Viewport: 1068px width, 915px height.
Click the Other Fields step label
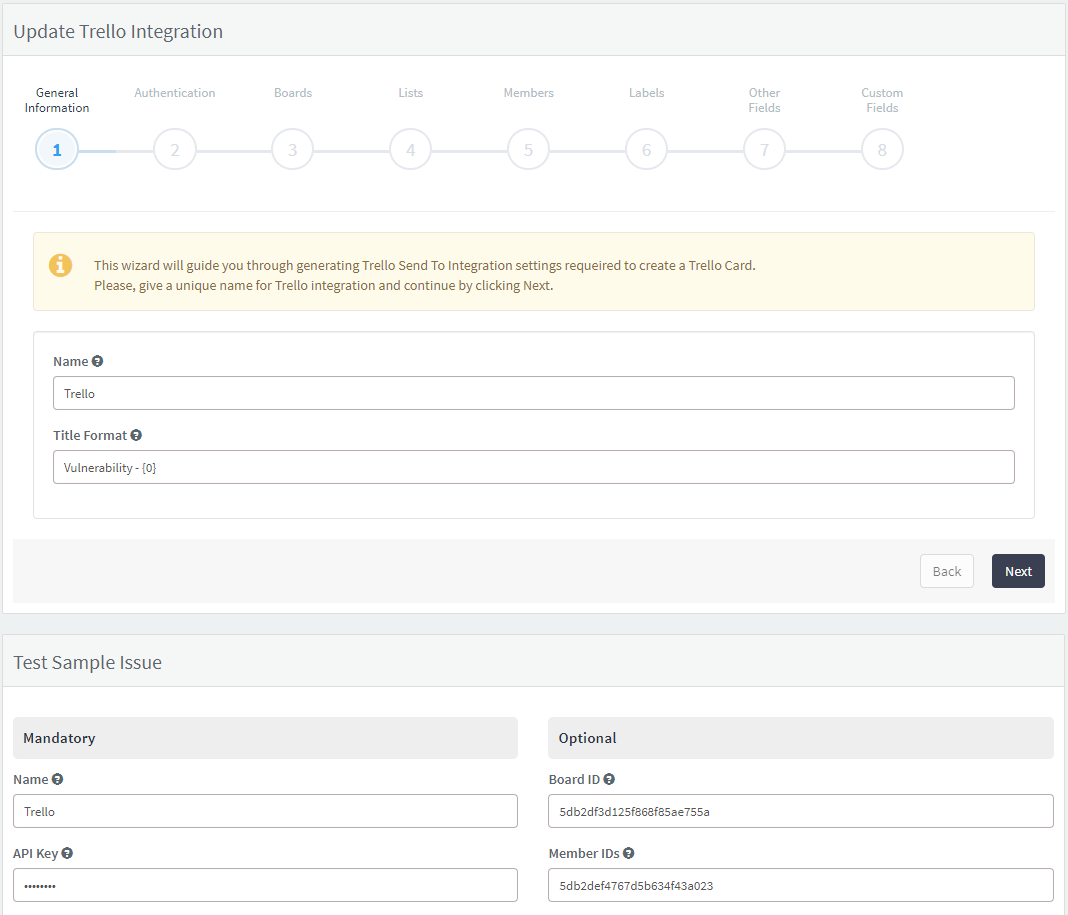(x=764, y=100)
